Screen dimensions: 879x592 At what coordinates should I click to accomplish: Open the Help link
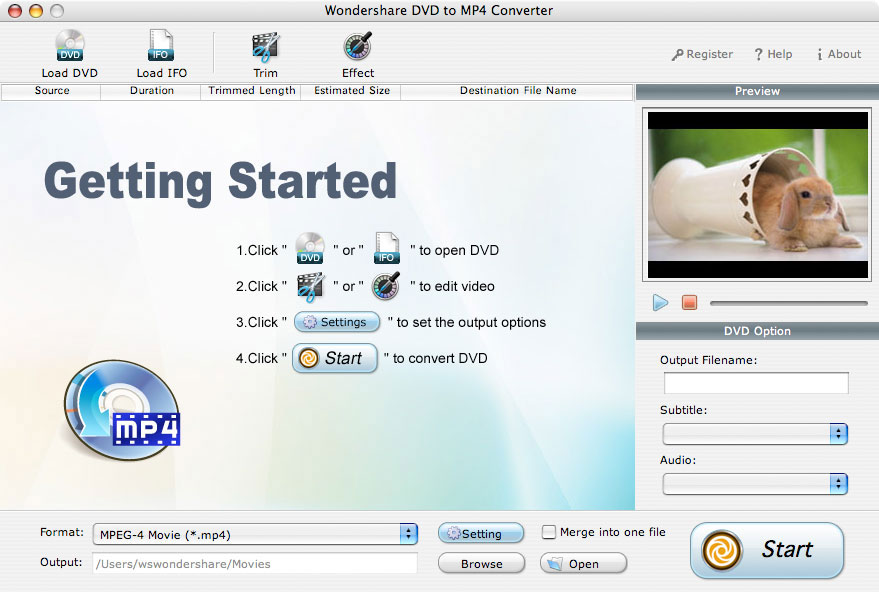(773, 54)
